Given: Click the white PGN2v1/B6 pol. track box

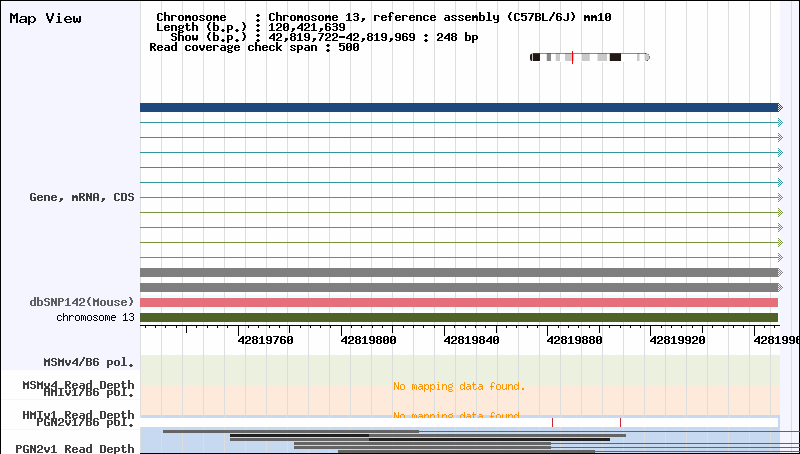Looking at the screenshot, I should [x=460, y=422].
